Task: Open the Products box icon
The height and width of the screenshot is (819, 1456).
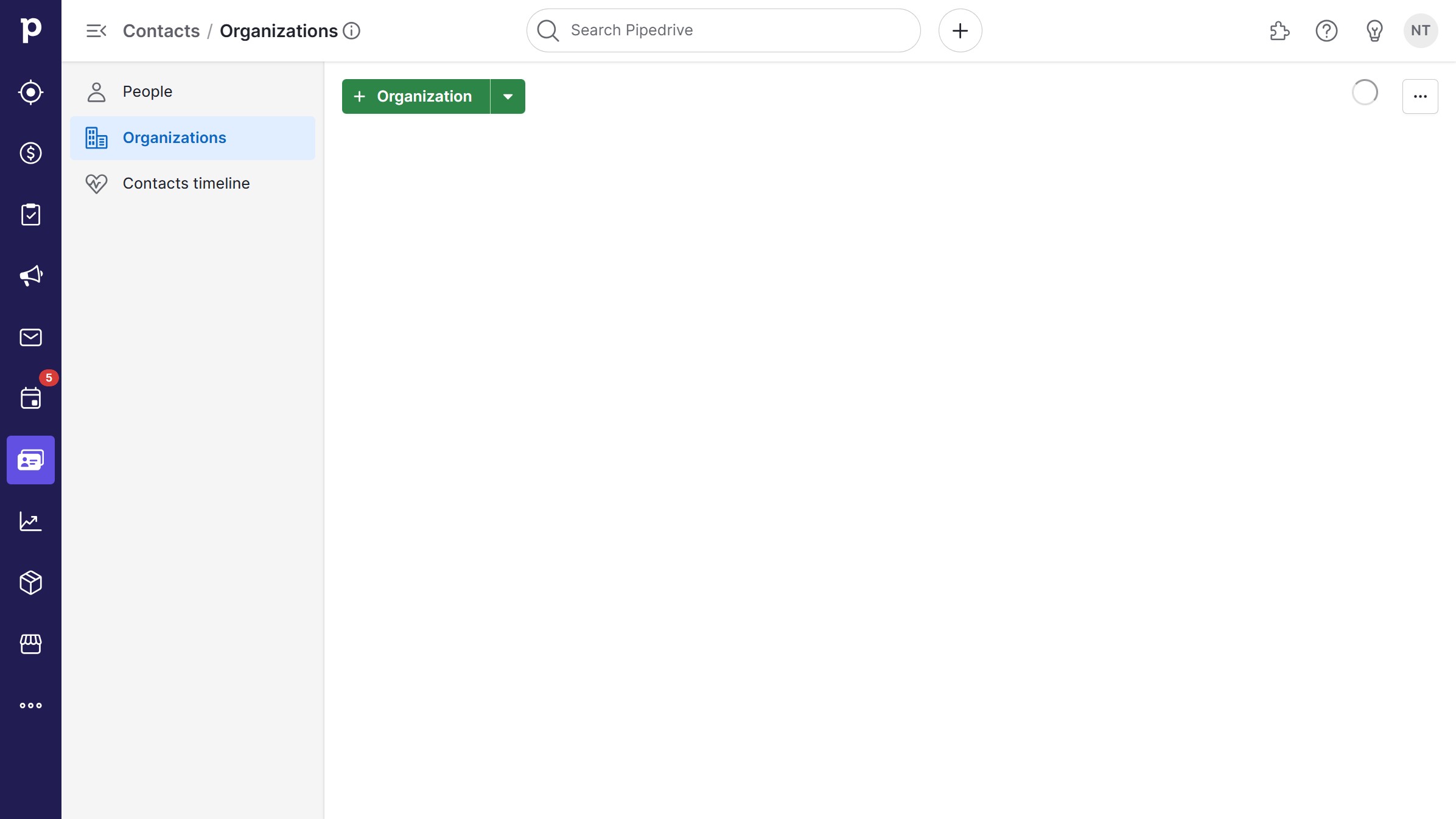Action: pyautogui.click(x=30, y=583)
